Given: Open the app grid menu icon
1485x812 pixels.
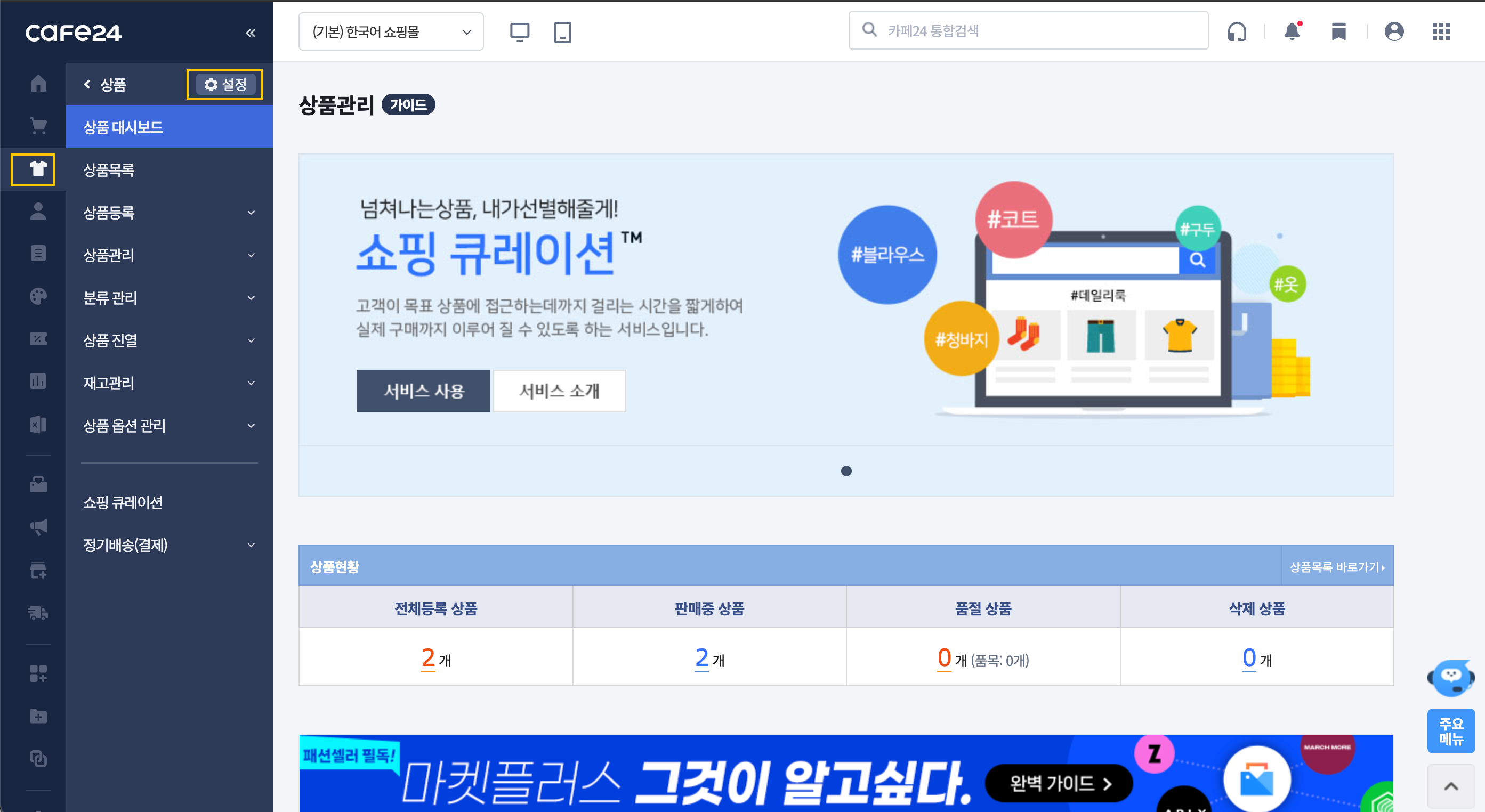Looking at the screenshot, I should 1441,31.
